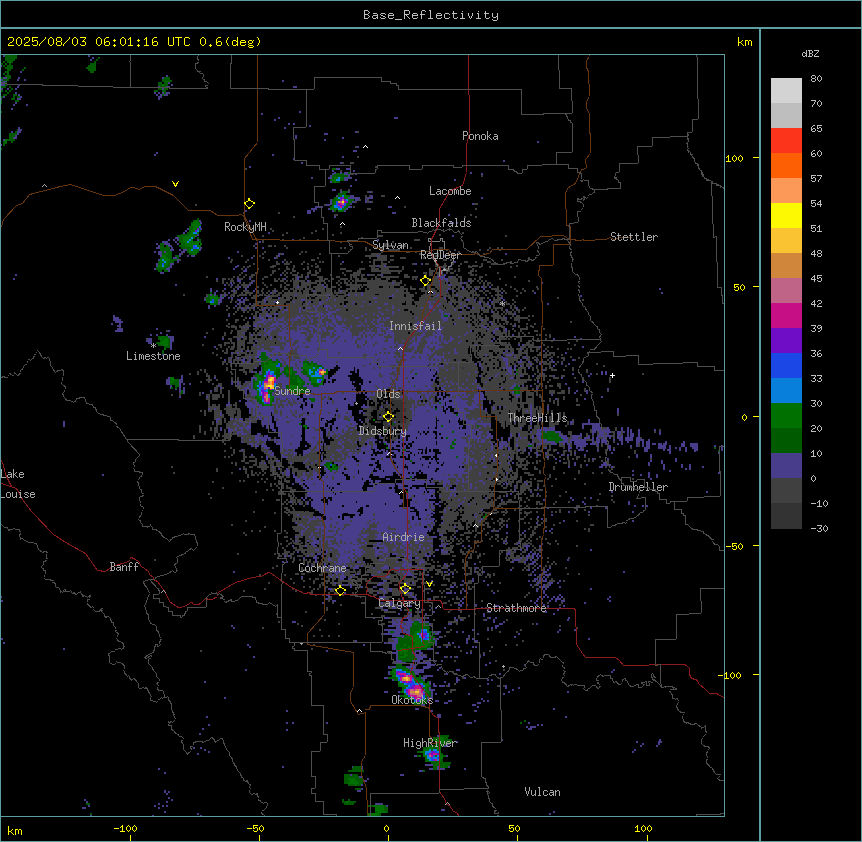Click the storm cell just below HighRiver label
The height and width of the screenshot is (842, 862).
pos(434,756)
